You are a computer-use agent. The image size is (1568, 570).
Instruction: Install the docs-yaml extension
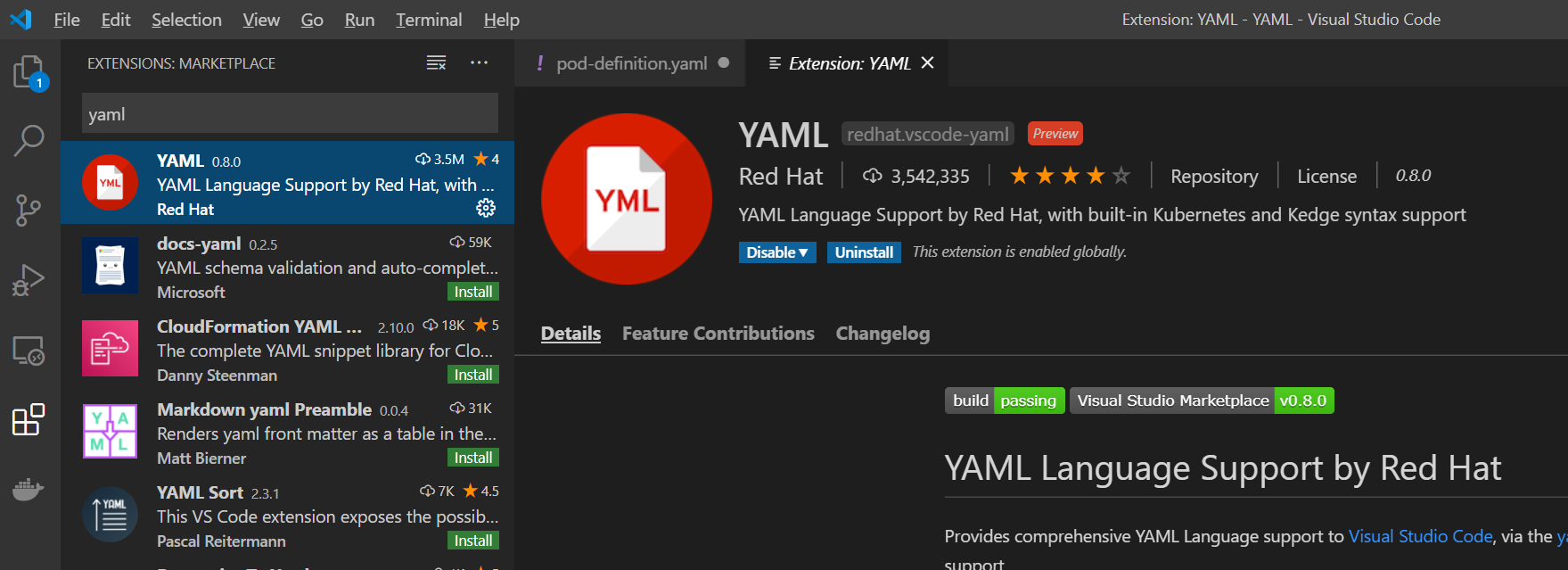pos(473,291)
